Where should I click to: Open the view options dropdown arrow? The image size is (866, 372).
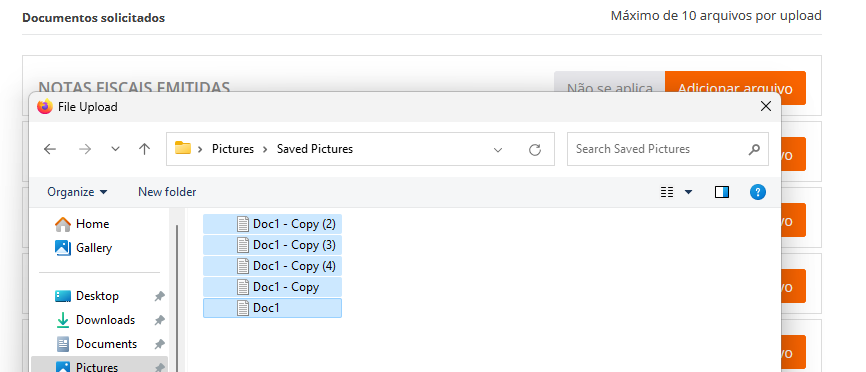pos(688,192)
